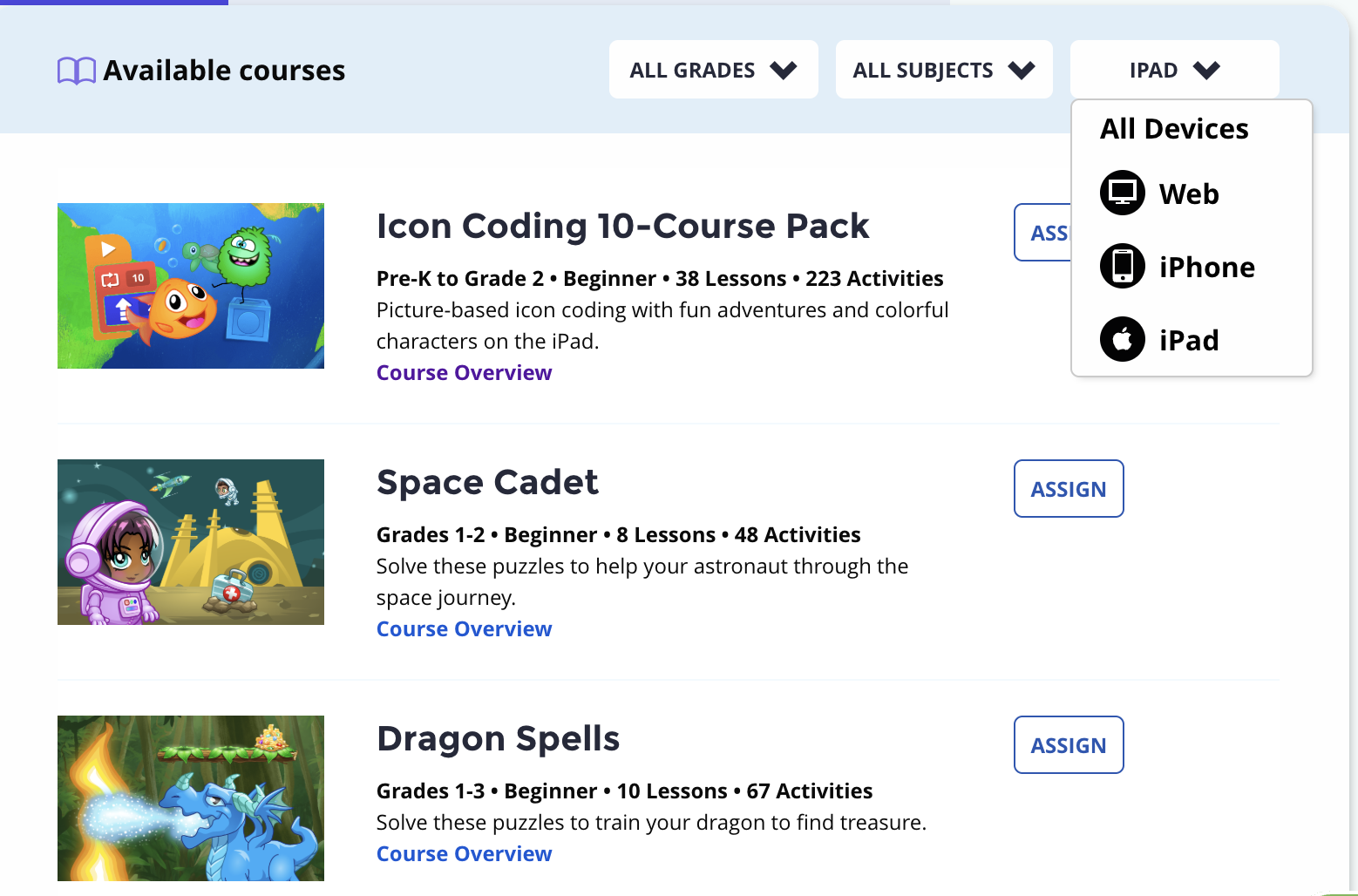Open Space Cadet Course Overview link
Viewport: 1358px width, 896px height.
coord(464,629)
